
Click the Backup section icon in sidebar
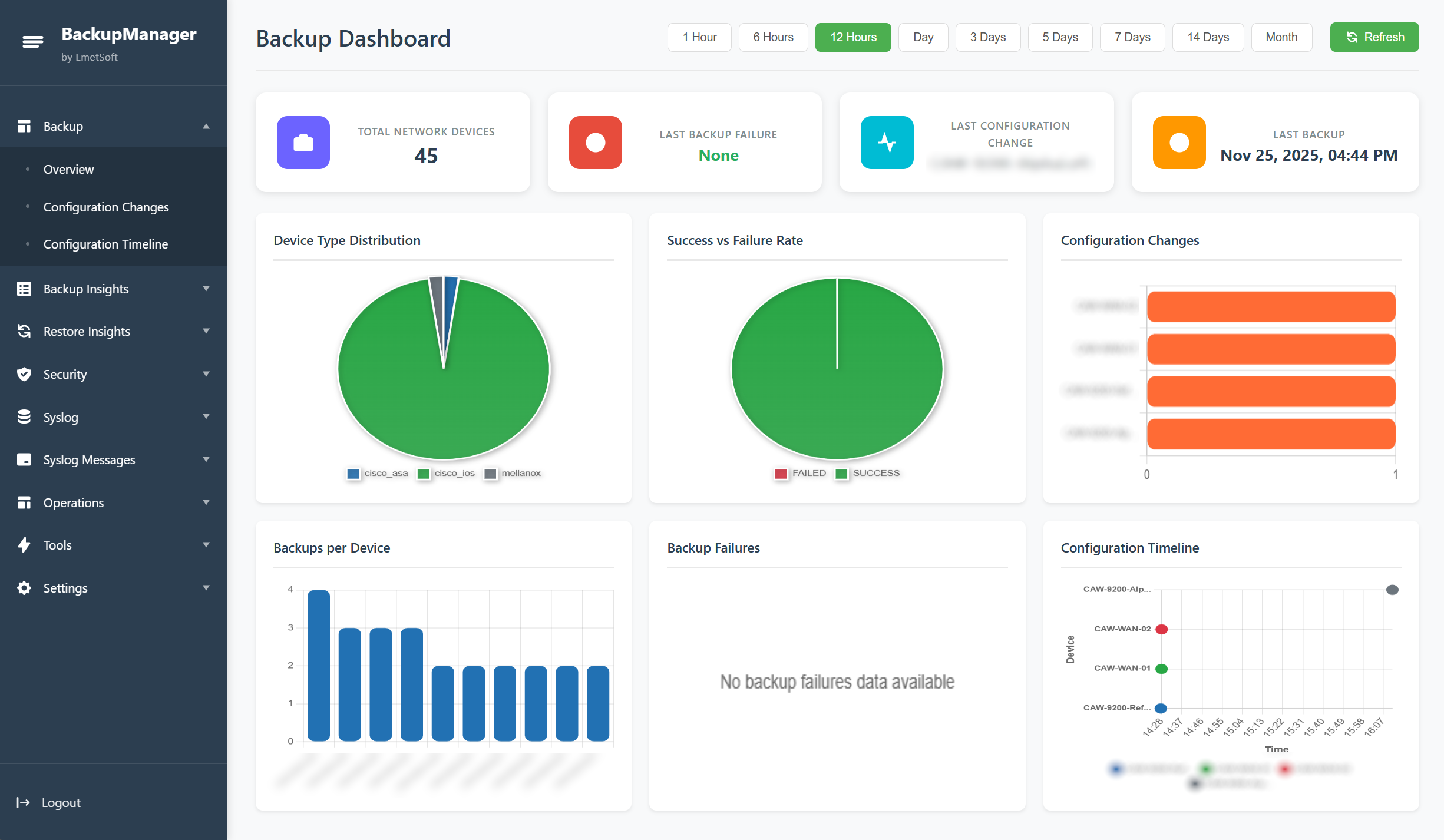[x=24, y=126]
